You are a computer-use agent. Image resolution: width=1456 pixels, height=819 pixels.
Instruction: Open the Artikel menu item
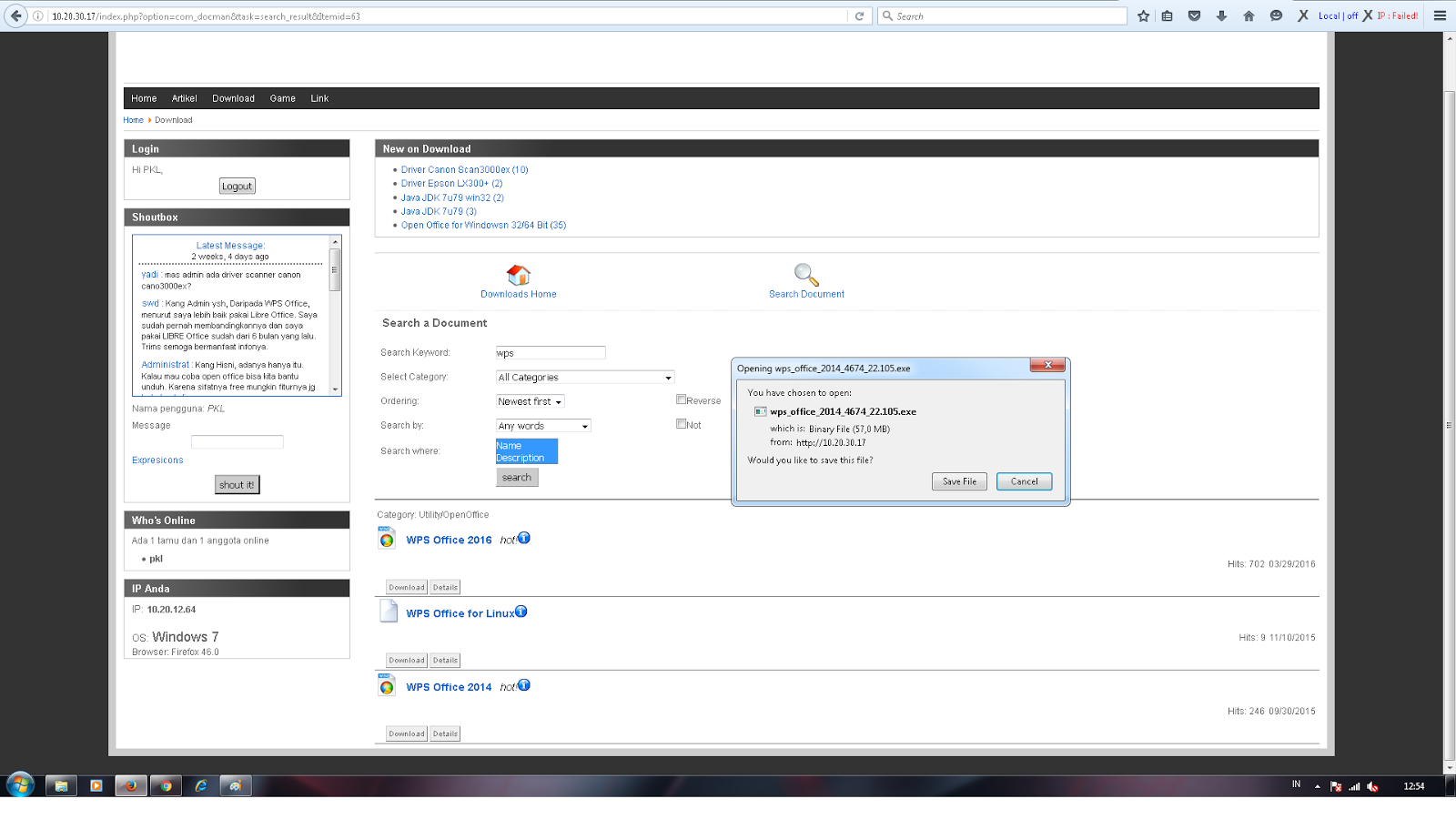[185, 98]
